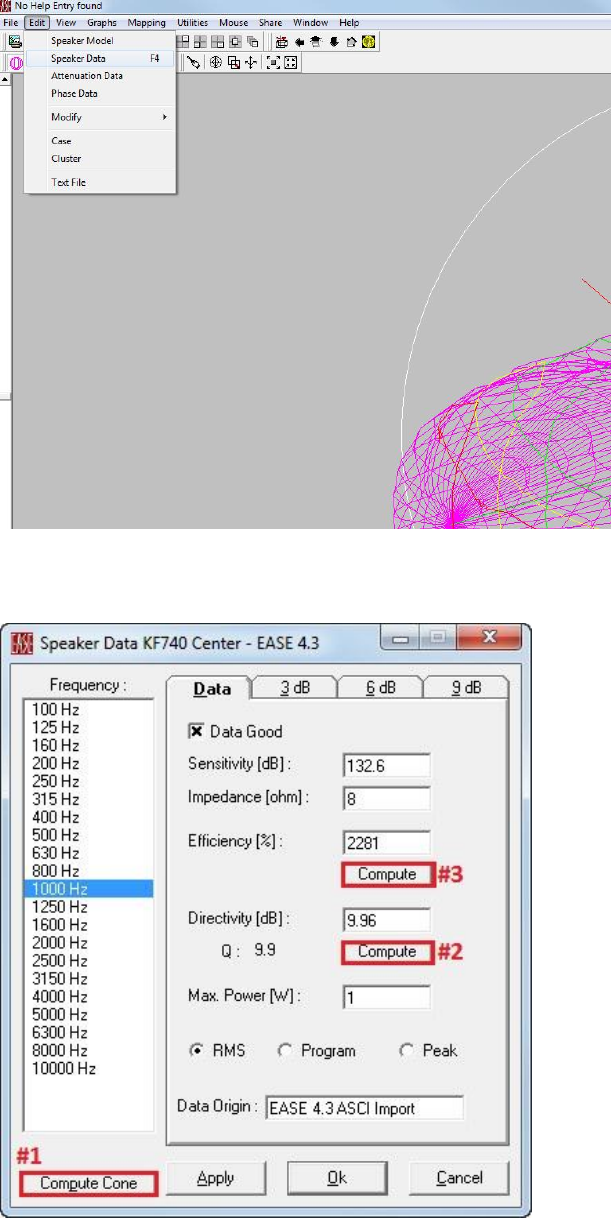Viewport: 611px width, 1218px height.
Task: Click the pointer pick tool icon in second toolbar
Action: point(193,61)
